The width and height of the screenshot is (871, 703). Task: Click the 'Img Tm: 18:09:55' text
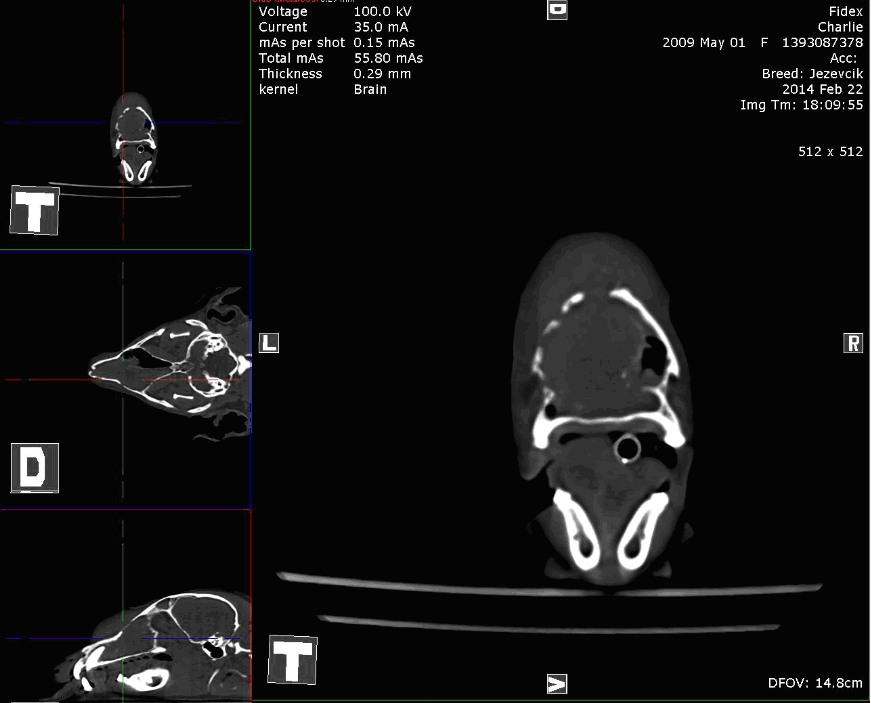point(802,105)
